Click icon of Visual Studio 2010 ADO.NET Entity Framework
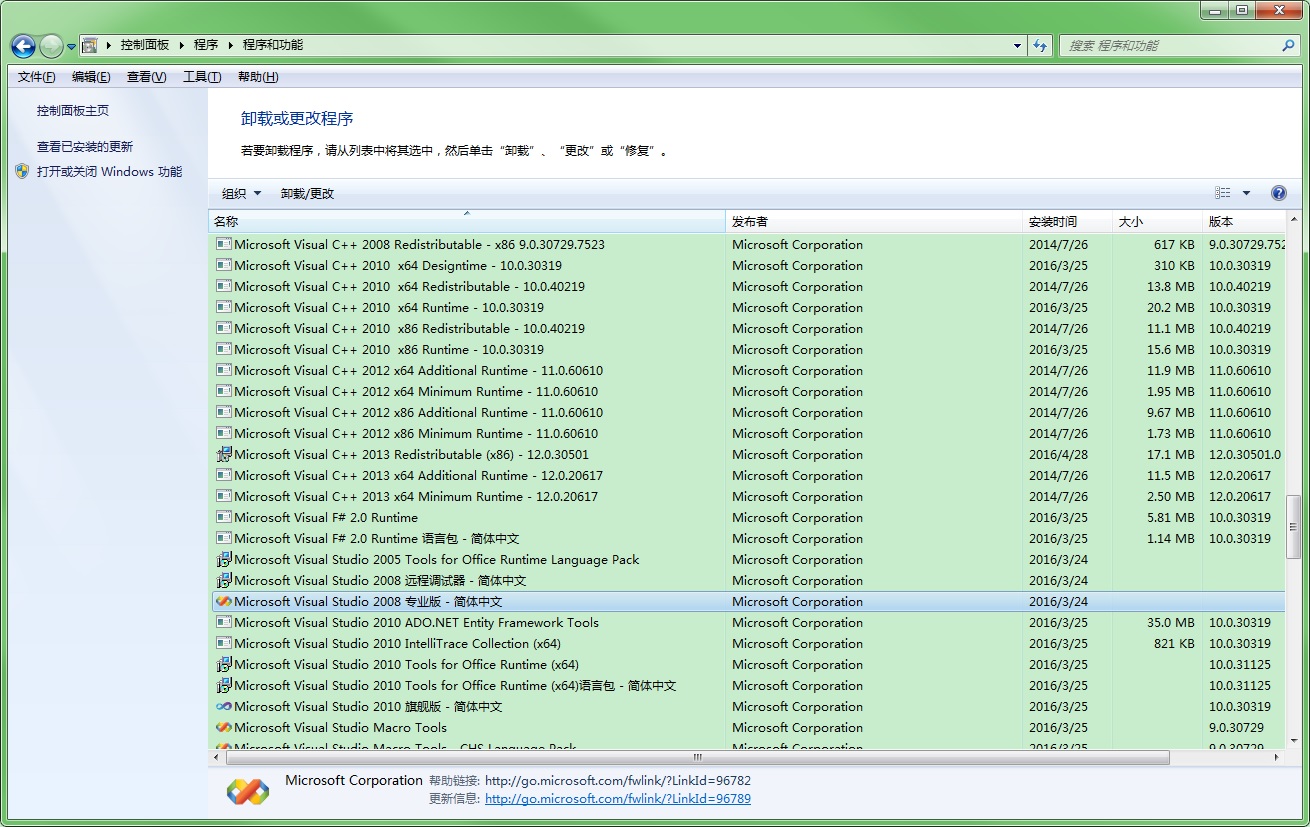 click(x=224, y=622)
